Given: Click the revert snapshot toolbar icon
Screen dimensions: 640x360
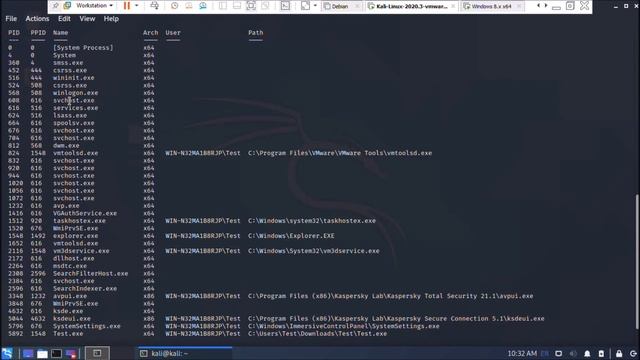Looking at the screenshot, I should (x=189, y=6).
